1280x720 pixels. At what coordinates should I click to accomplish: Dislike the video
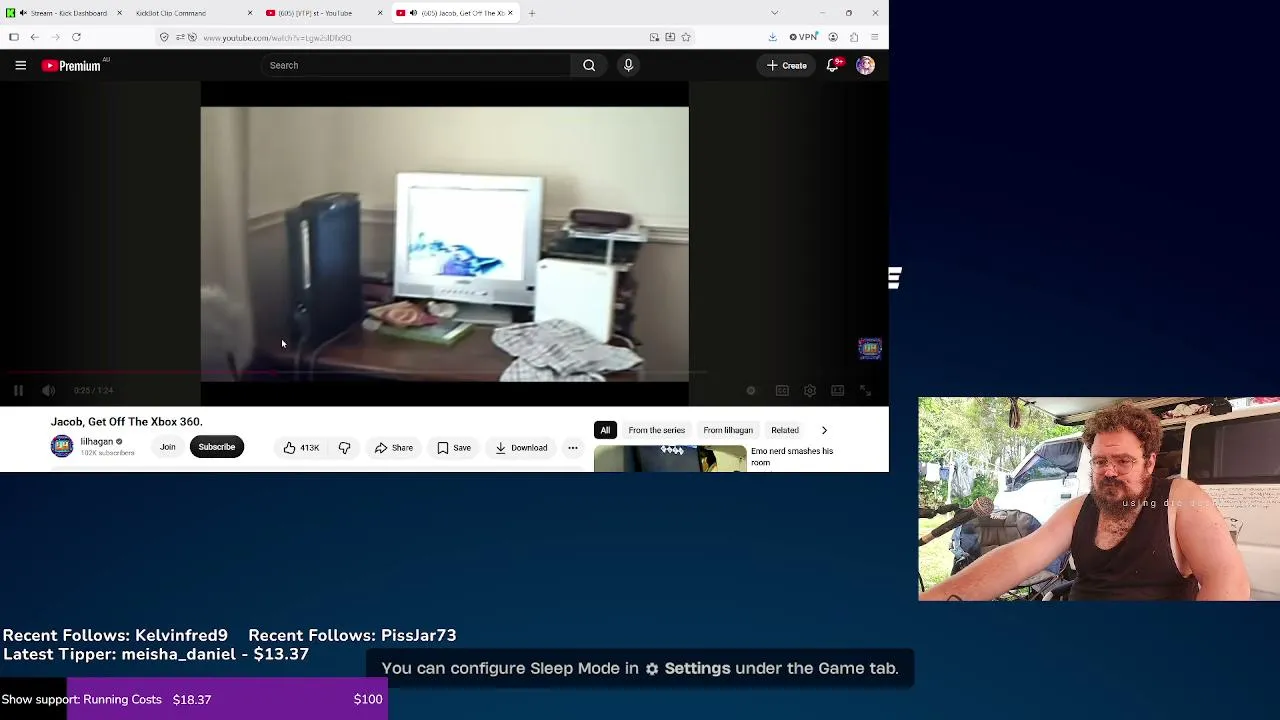tap(344, 448)
